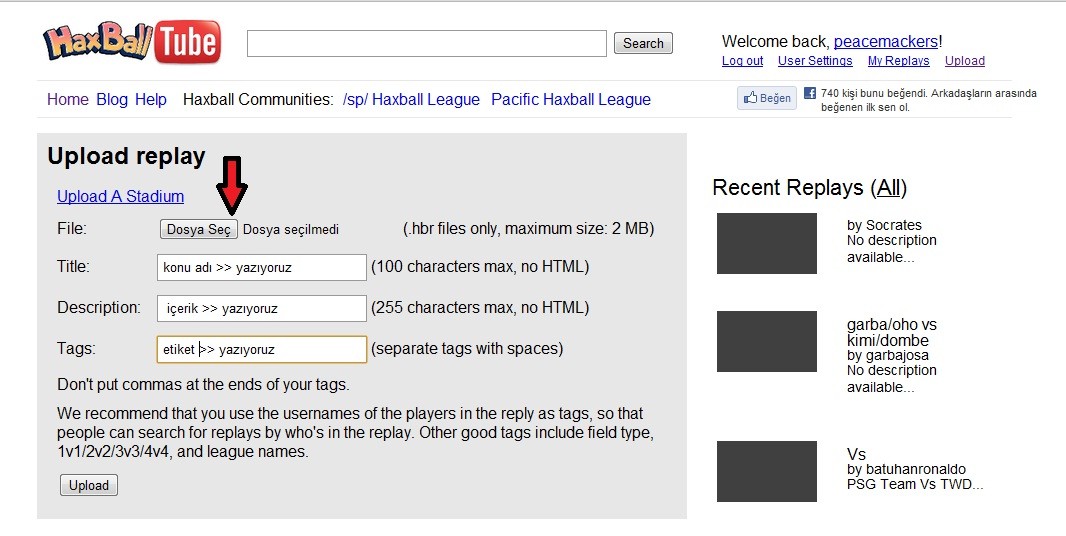Open the Vs replay thumbnail by batuhanronaldo
The image size is (1066, 536).
click(x=766, y=471)
